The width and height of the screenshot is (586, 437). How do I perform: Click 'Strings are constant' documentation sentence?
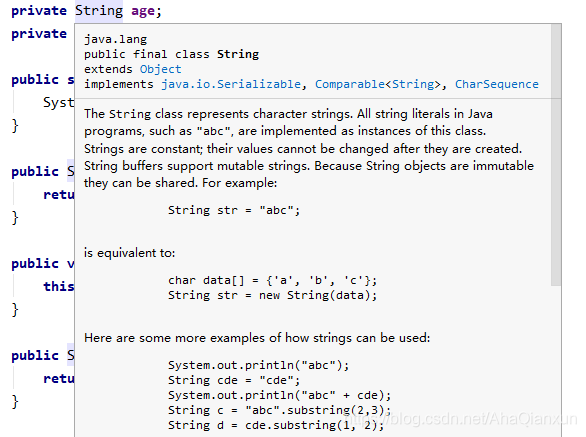303,149
